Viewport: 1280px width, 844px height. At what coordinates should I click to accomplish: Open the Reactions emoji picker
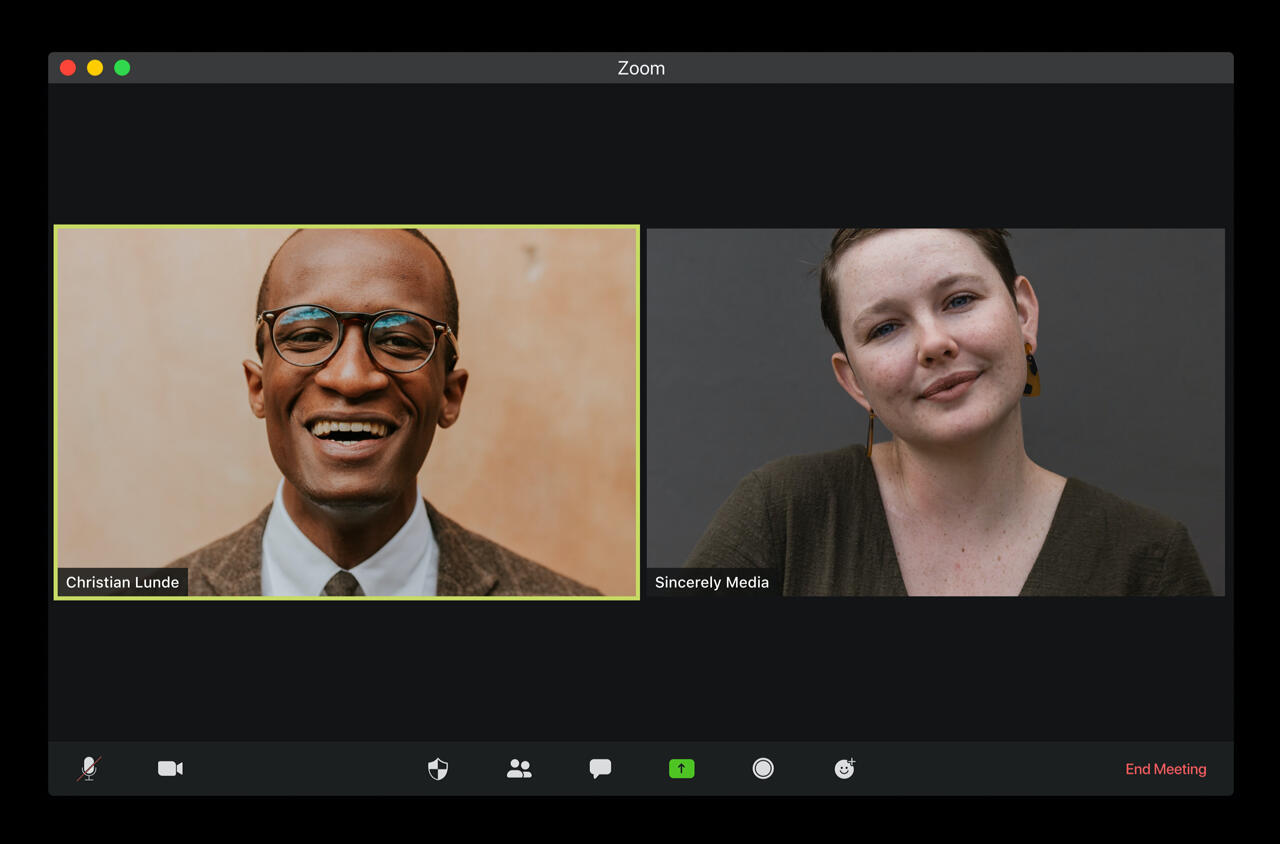844,768
